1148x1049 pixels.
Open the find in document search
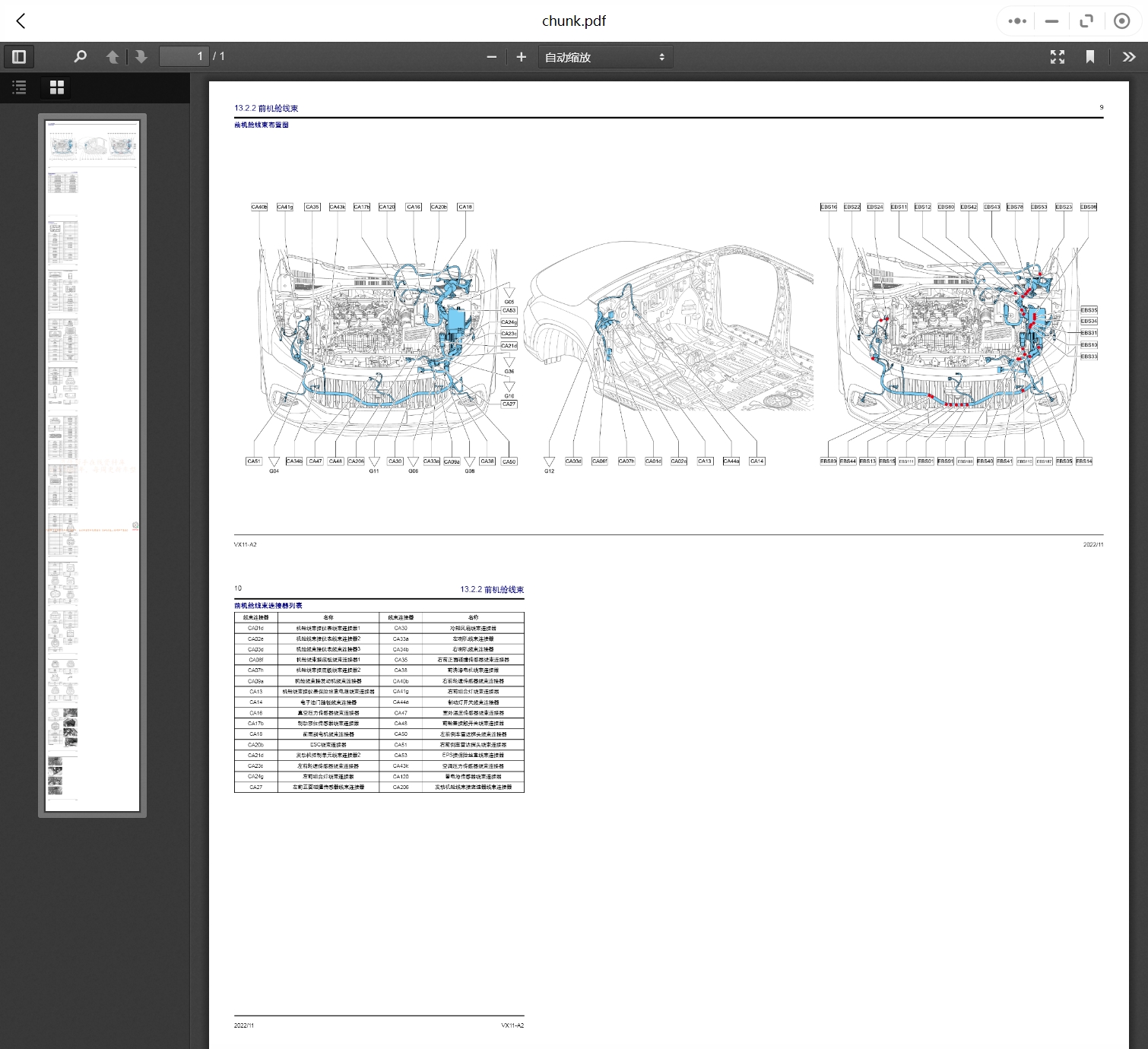tap(80, 57)
